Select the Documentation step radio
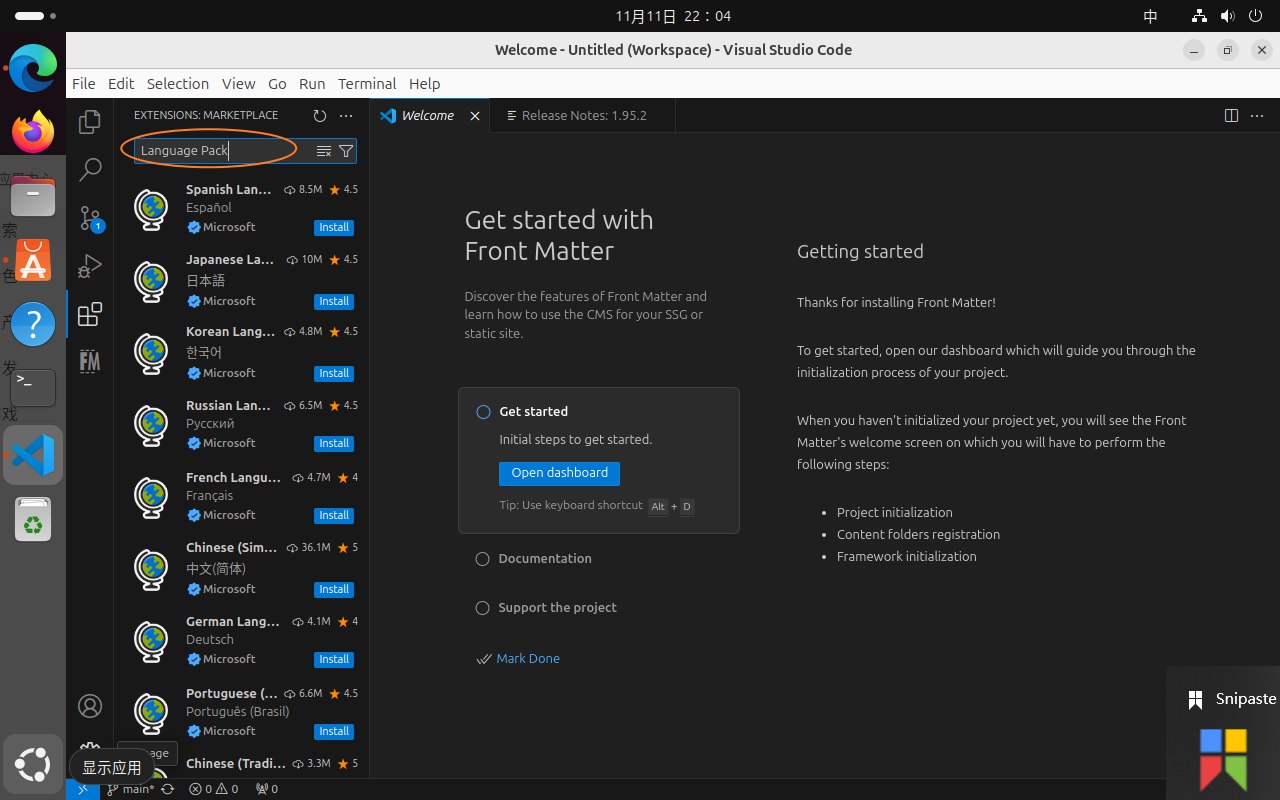This screenshot has width=1280, height=800. (x=483, y=559)
